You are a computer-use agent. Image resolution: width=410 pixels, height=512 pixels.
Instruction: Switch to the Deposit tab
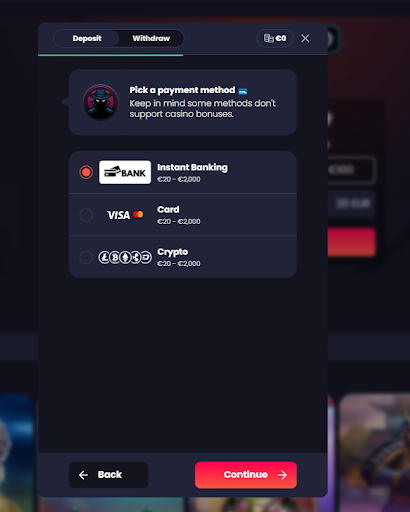[x=87, y=38]
